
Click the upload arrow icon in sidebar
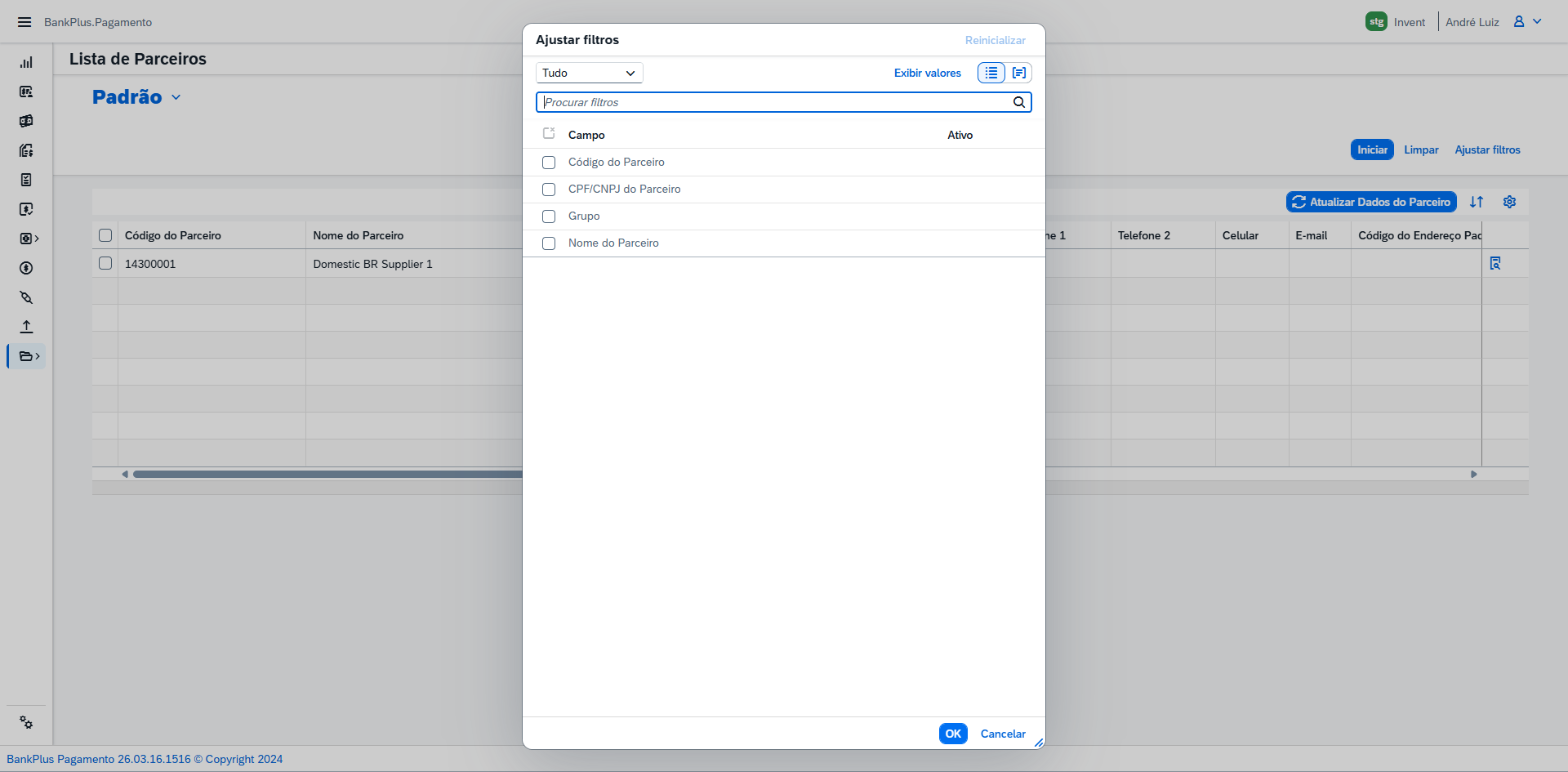[x=26, y=327]
